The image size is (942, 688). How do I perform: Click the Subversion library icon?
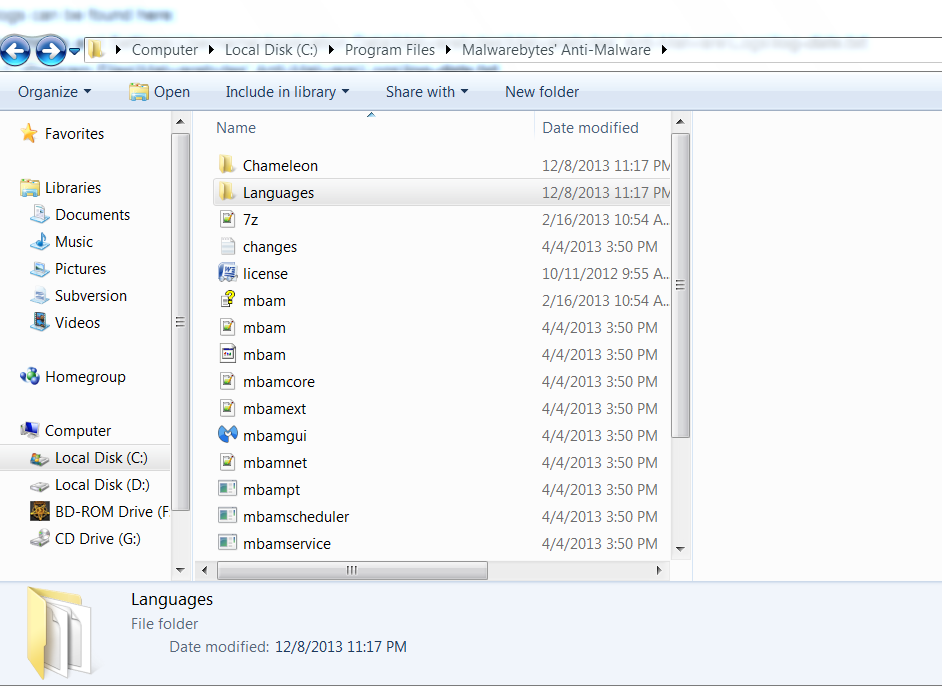tap(40, 296)
